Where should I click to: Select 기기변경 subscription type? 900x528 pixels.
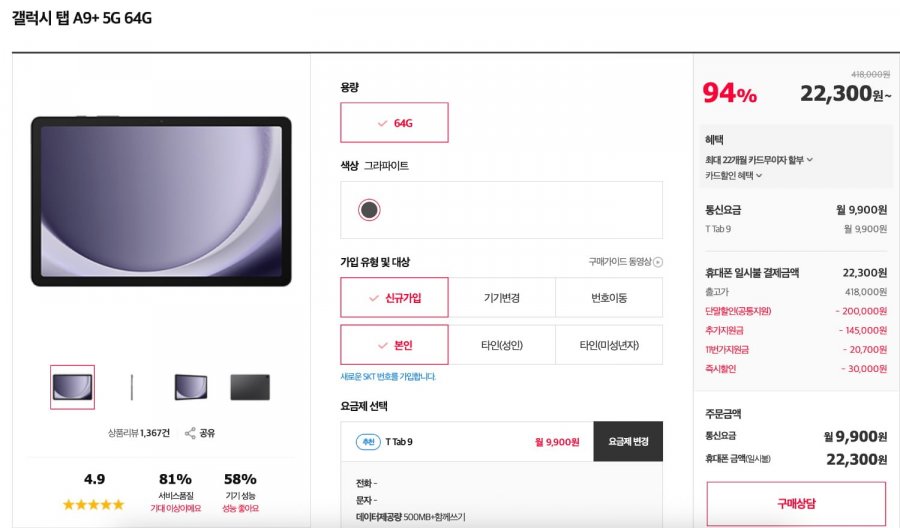pos(502,298)
